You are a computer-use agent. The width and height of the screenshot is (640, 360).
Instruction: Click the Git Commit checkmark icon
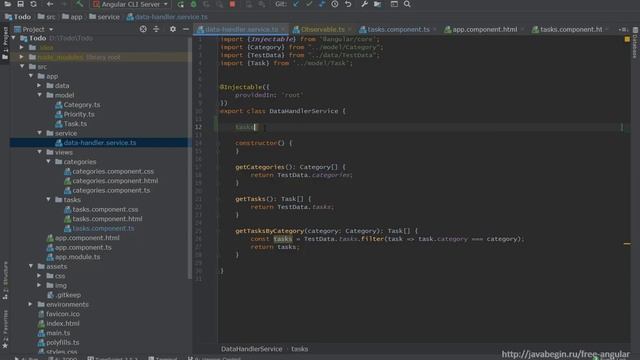[x=309, y=4]
